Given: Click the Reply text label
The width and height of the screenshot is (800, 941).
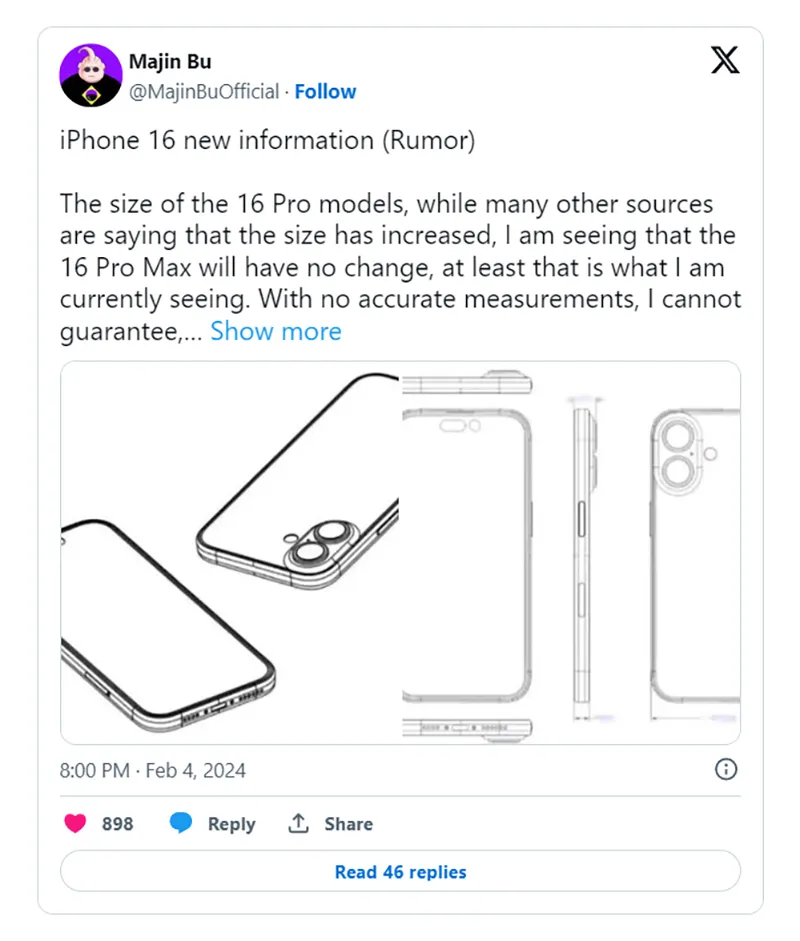Looking at the screenshot, I should [231, 824].
